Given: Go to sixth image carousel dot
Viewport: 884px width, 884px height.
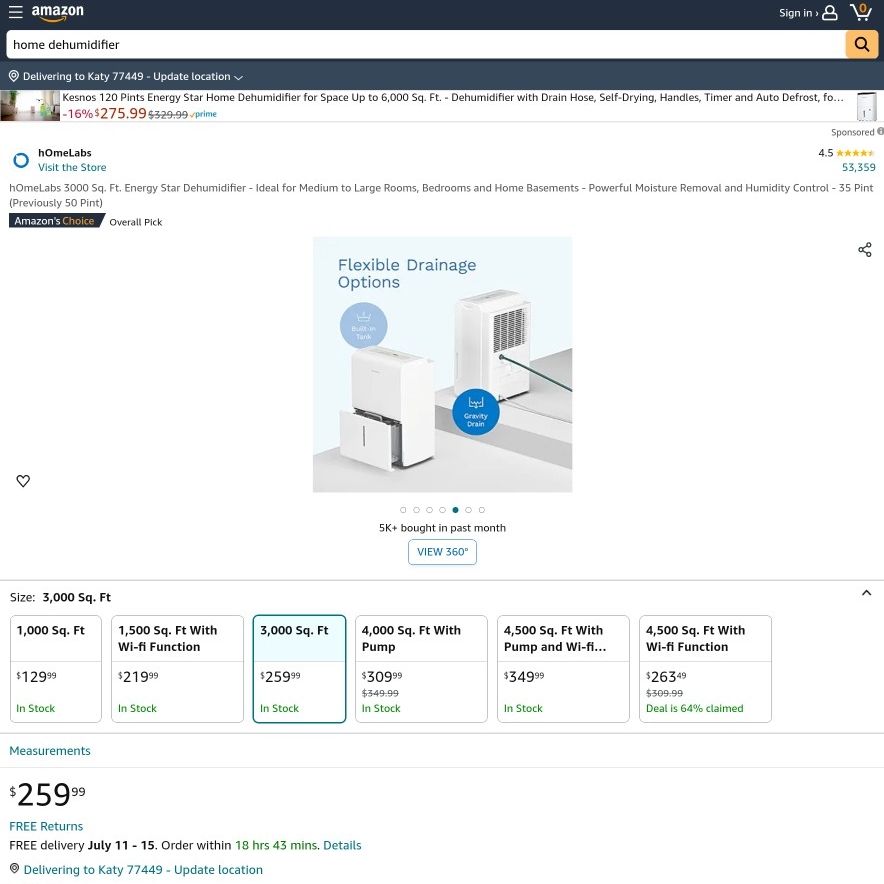Looking at the screenshot, I should [x=468, y=510].
